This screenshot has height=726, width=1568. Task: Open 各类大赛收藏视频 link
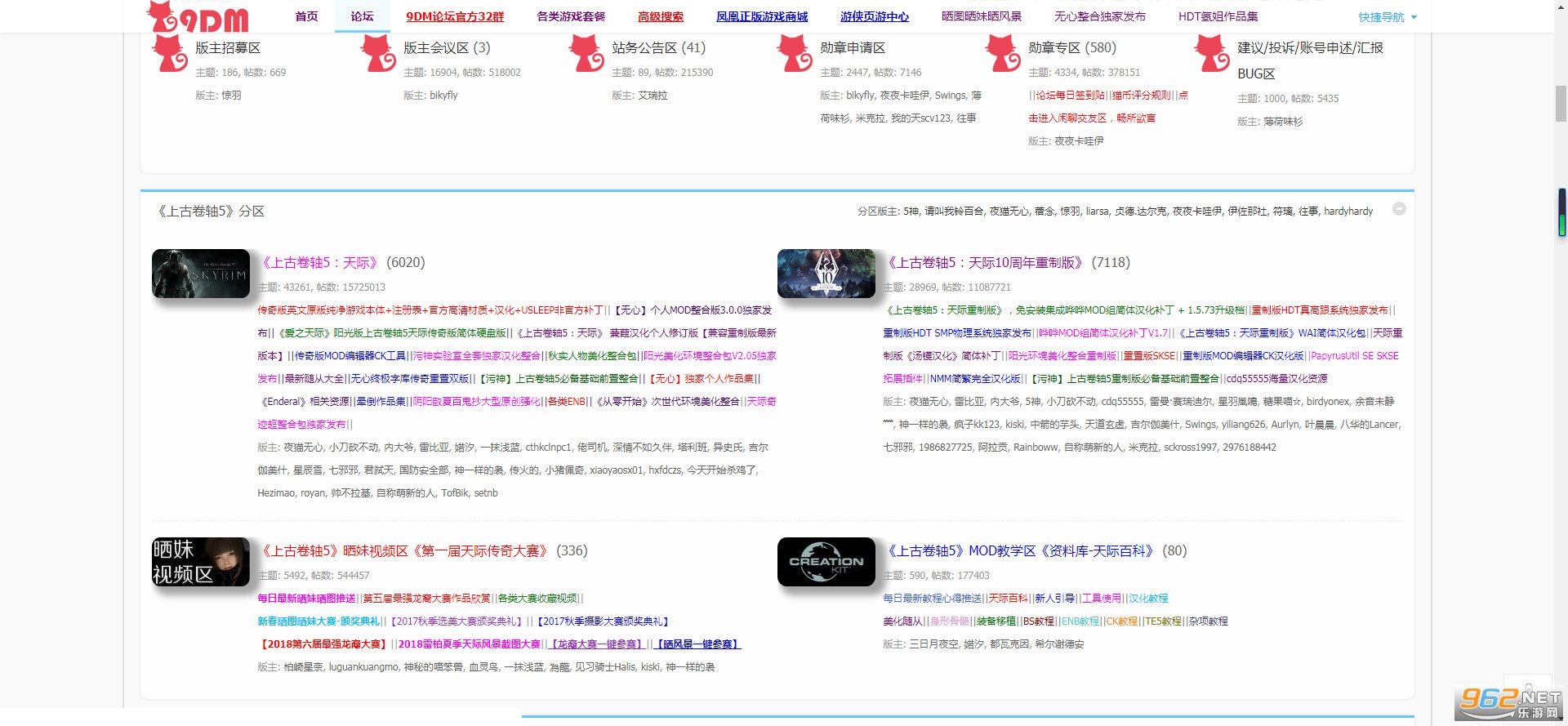coord(537,599)
